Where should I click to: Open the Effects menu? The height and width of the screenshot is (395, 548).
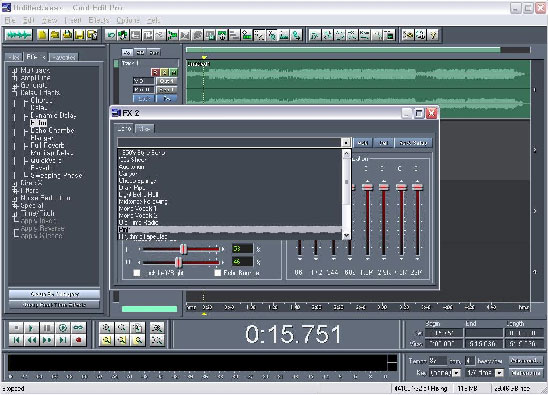point(99,20)
